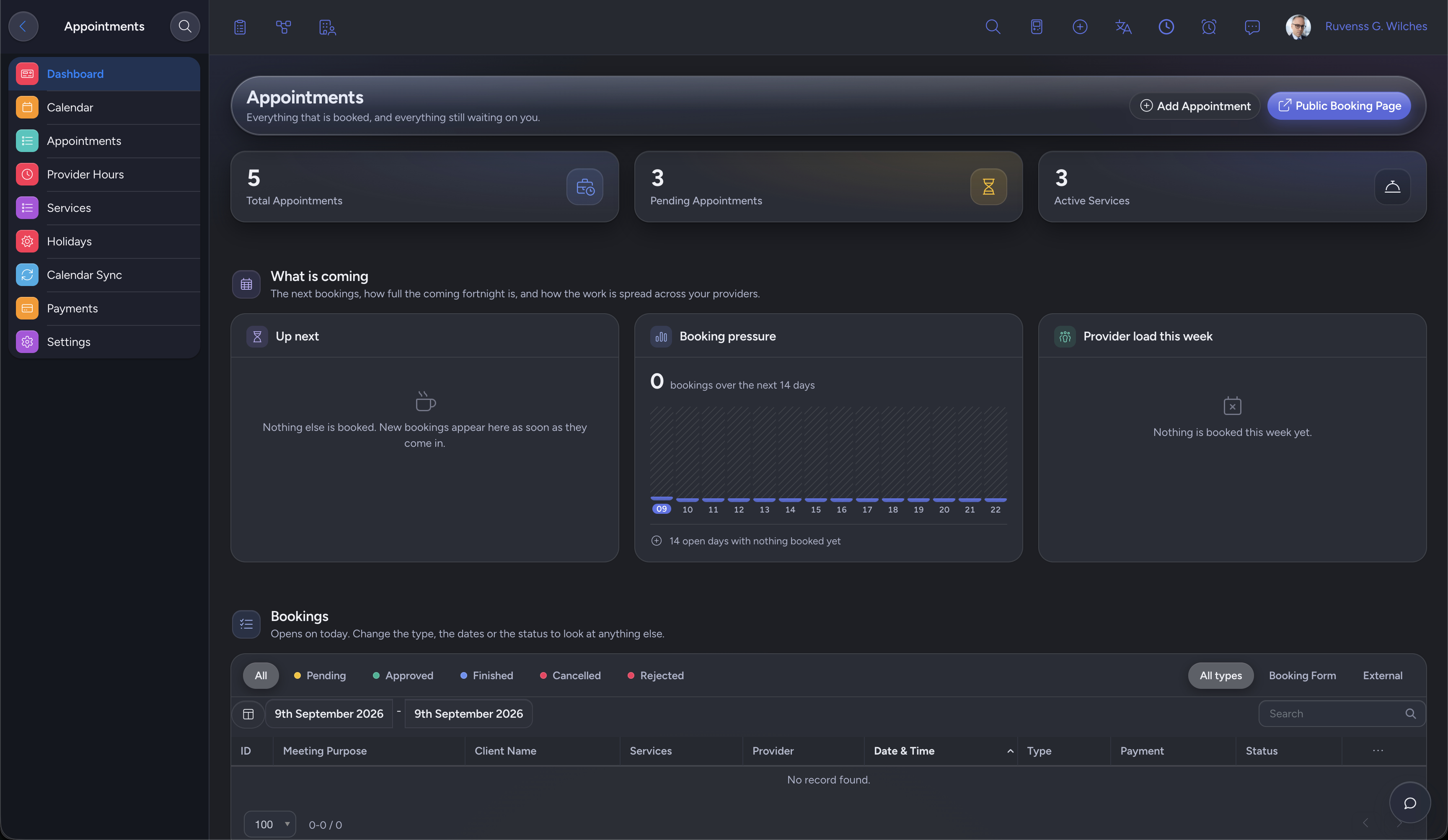Open the language translate icon

[x=1123, y=26]
